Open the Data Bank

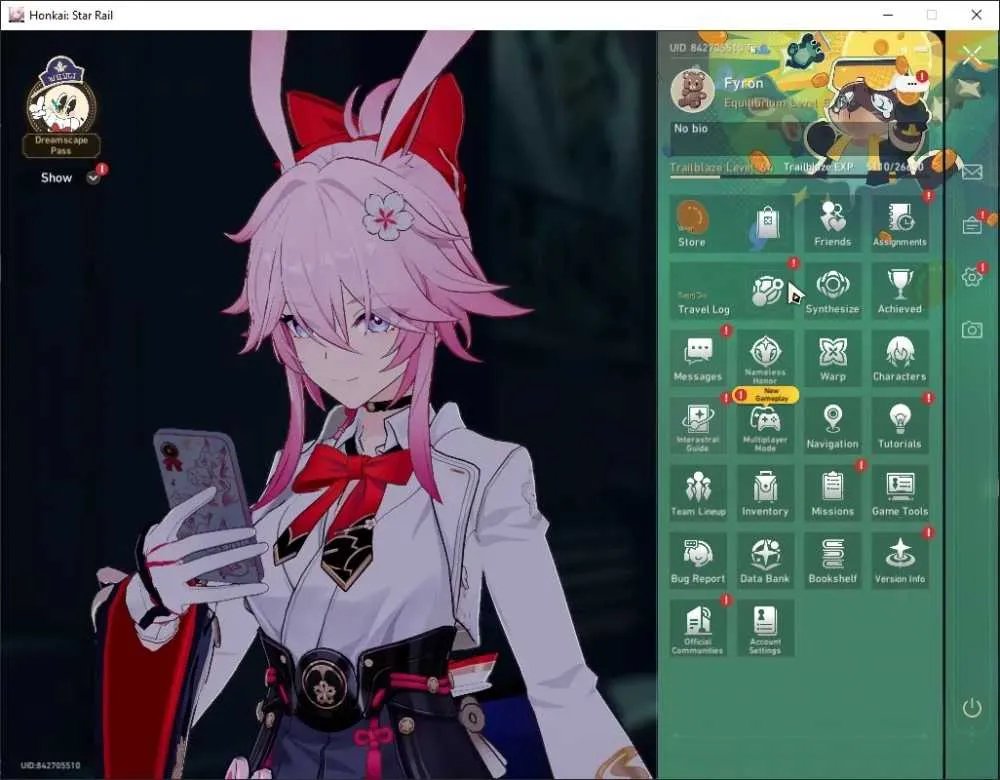click(x=765, y=561)
